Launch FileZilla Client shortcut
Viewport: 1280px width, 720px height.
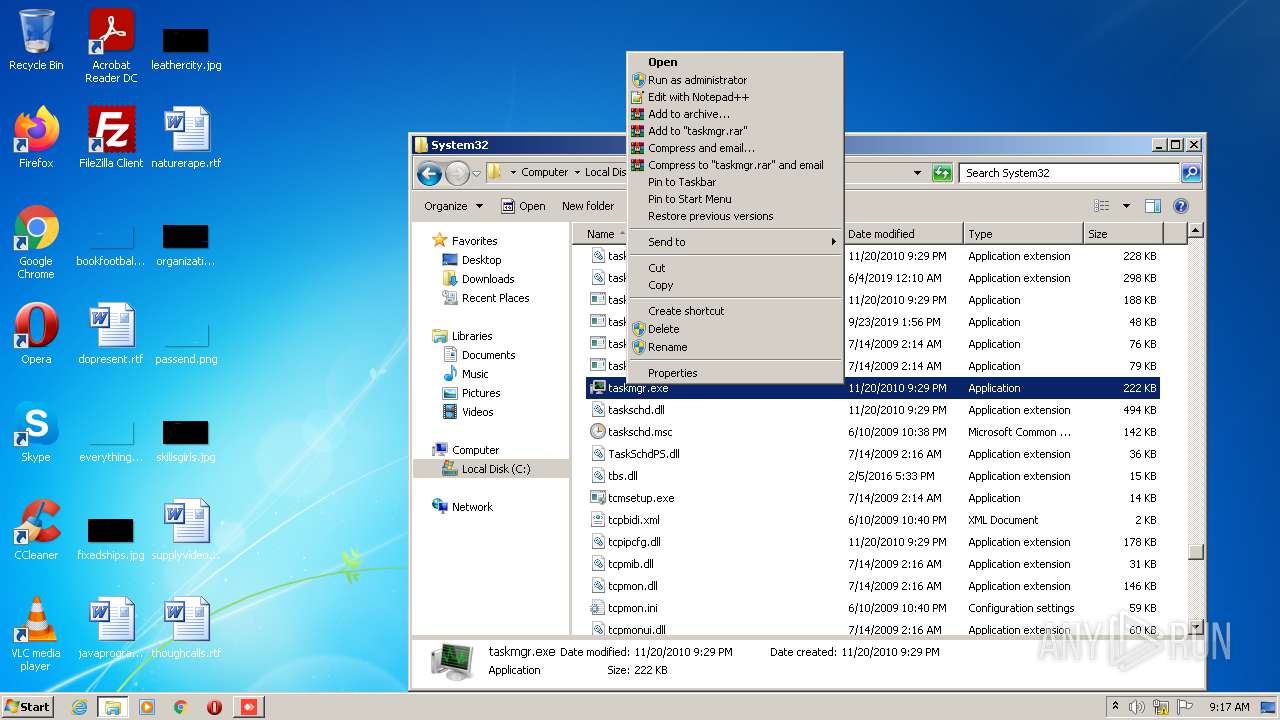pos(111,138)
